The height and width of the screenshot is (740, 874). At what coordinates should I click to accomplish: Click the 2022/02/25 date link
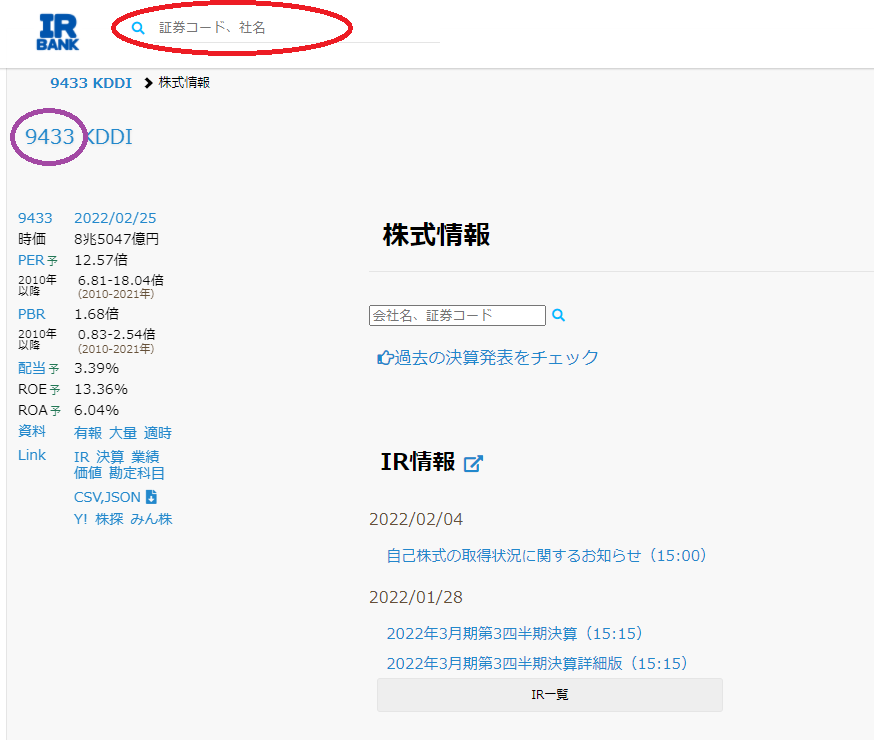[115, 218]
